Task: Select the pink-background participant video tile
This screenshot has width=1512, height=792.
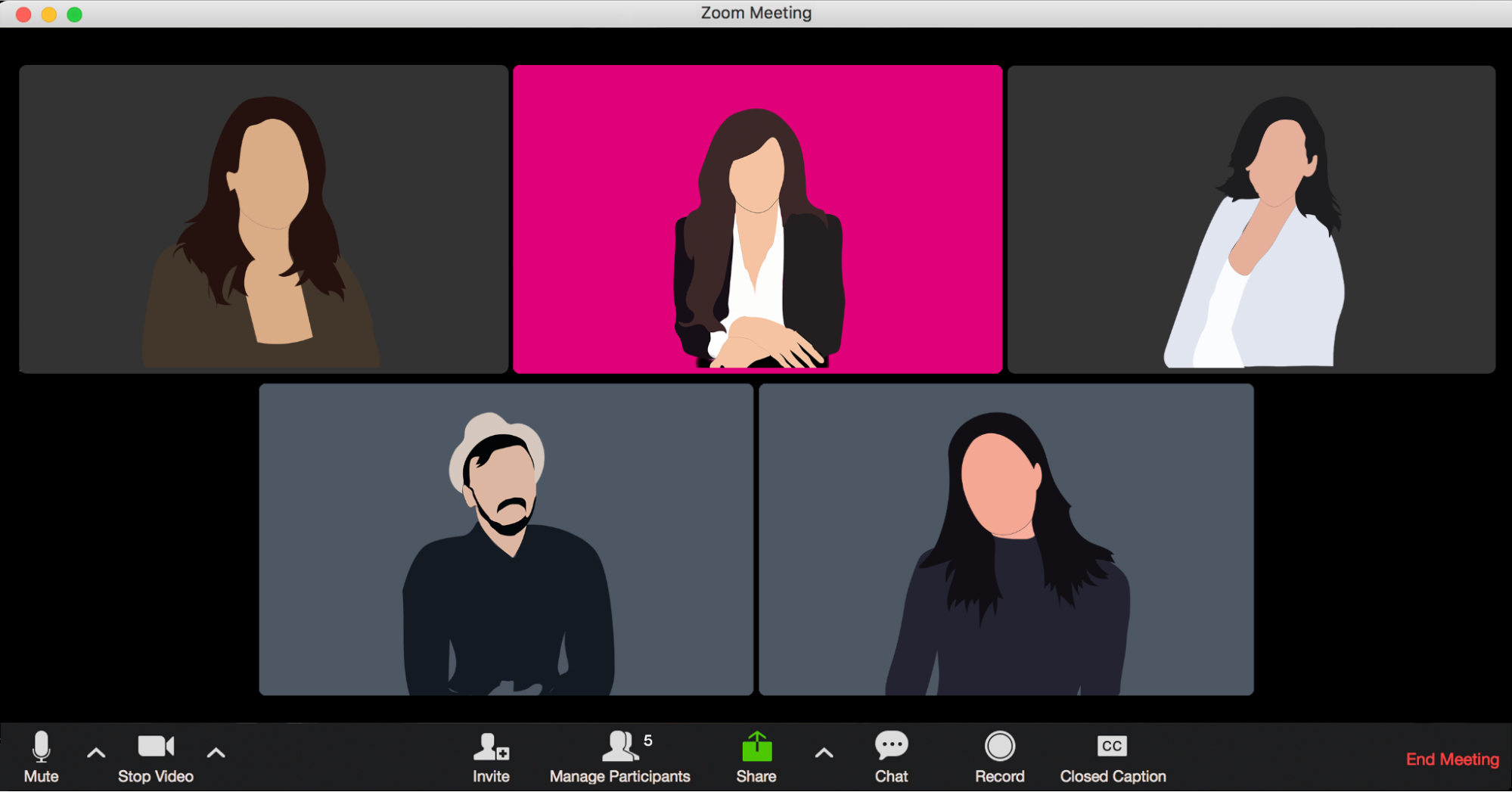Action: pos(758,219)
